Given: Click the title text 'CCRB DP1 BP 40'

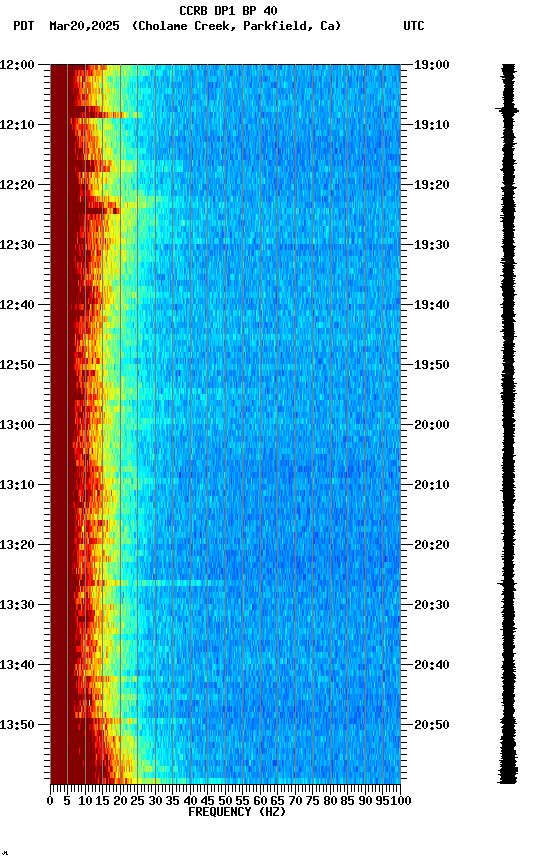Looking at the screenshot, I should [x=228, y=10].
